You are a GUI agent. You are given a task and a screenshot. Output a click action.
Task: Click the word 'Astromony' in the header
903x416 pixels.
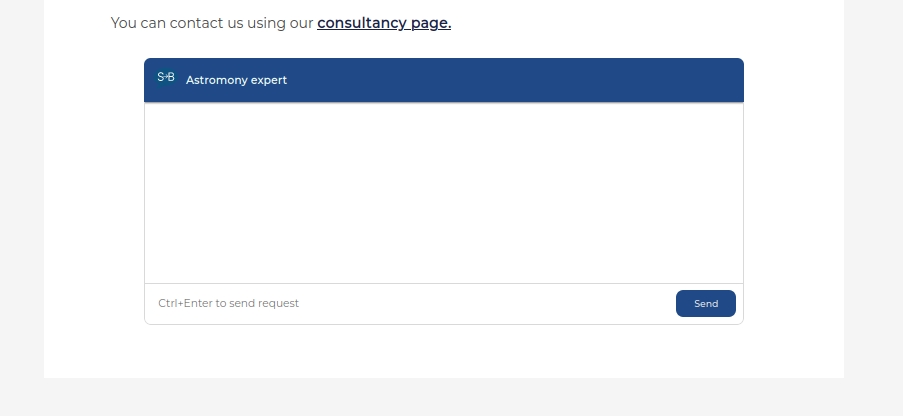[x=217, y=80]
